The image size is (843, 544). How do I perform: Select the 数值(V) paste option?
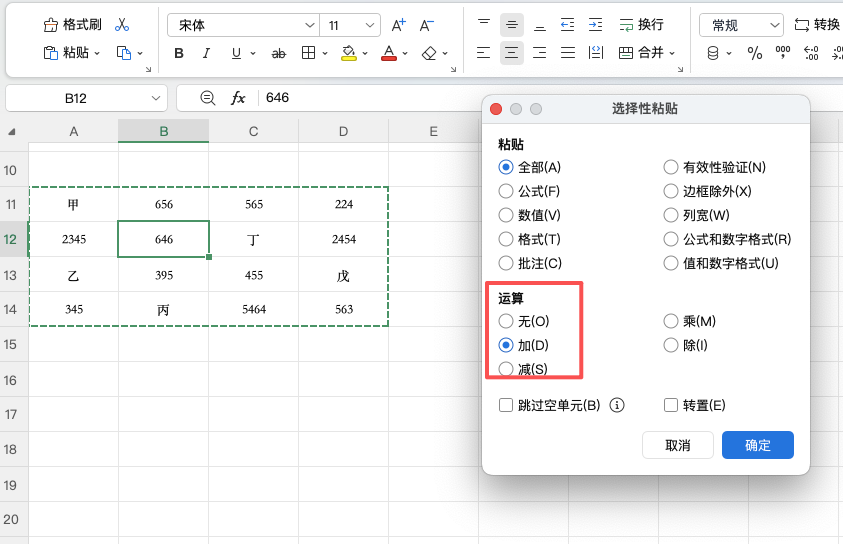coord(530,215)
